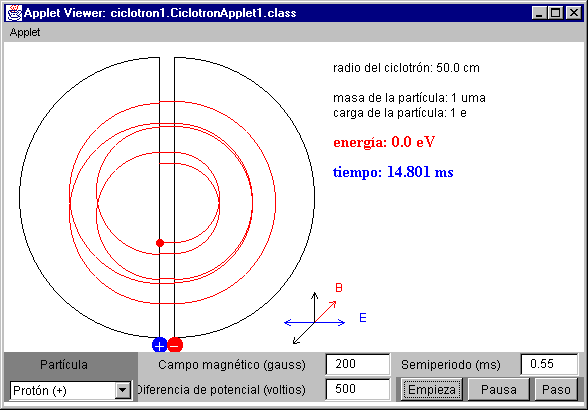
Task: Click the Campo magnético input field showing 200
Action: [358, 364]
